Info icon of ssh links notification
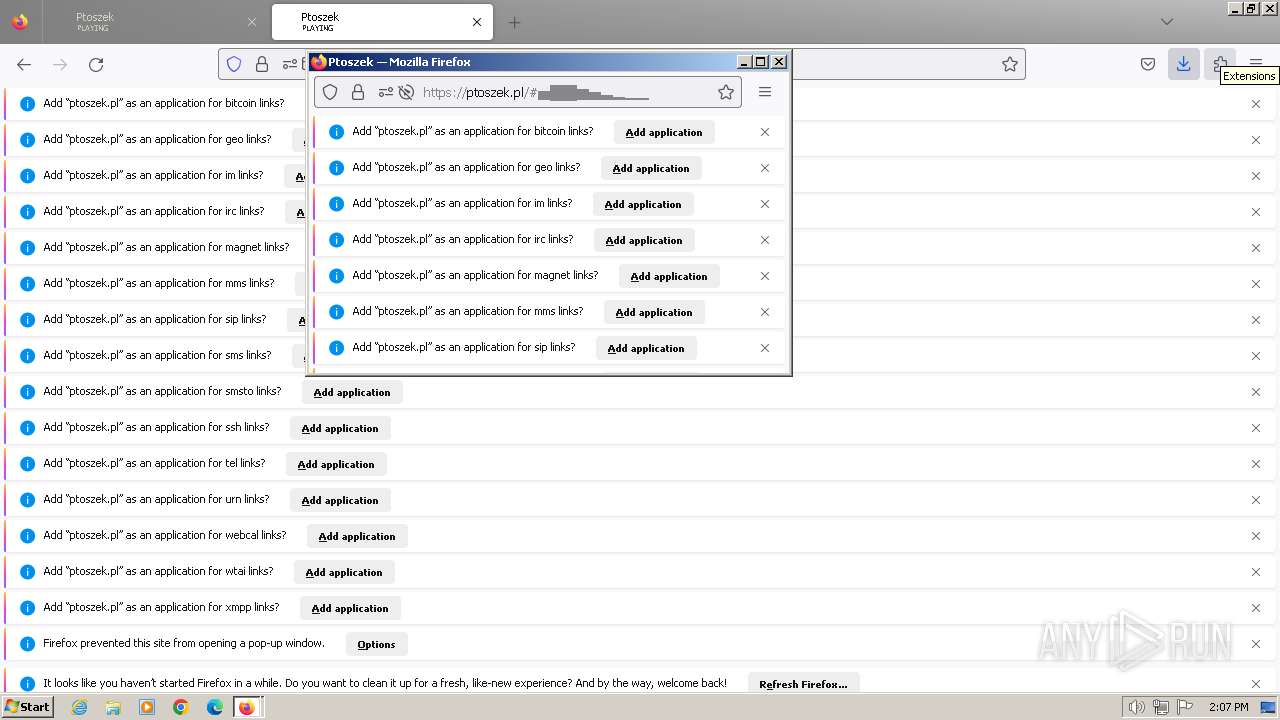Screen dimensions: 1280x720 coord(28,428)
